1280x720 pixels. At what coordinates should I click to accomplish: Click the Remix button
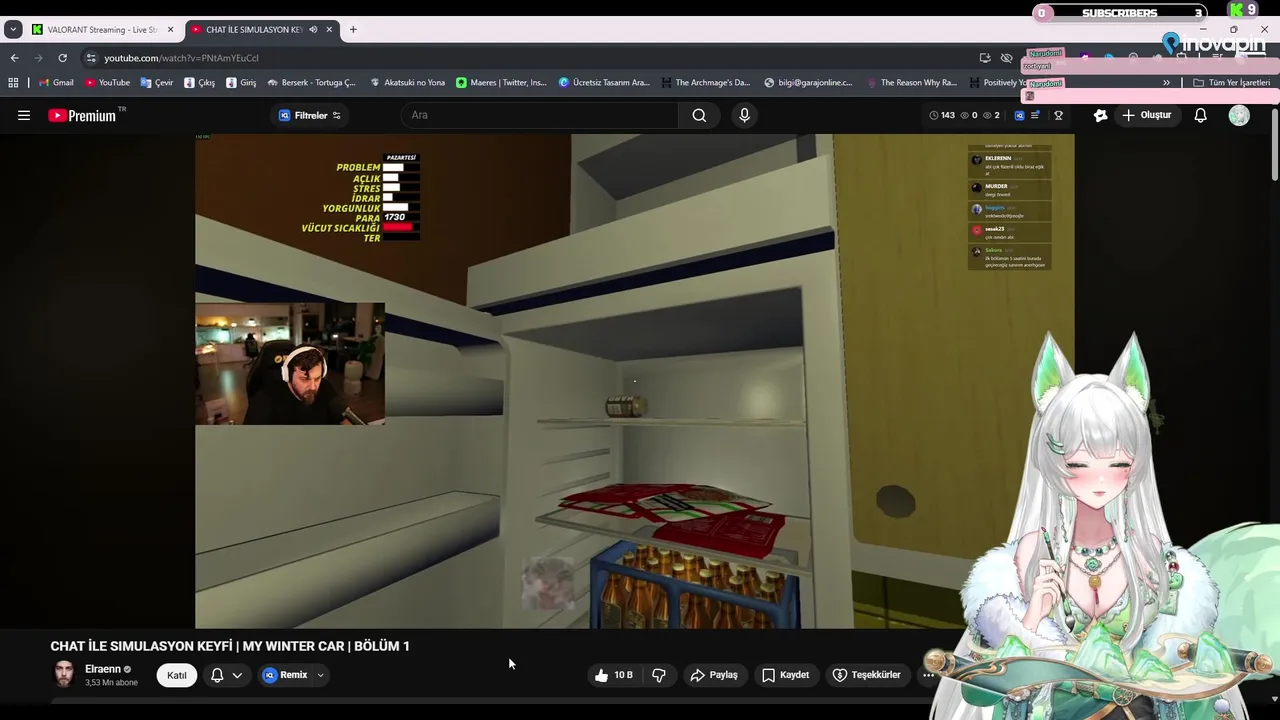(x=285, y=675)
